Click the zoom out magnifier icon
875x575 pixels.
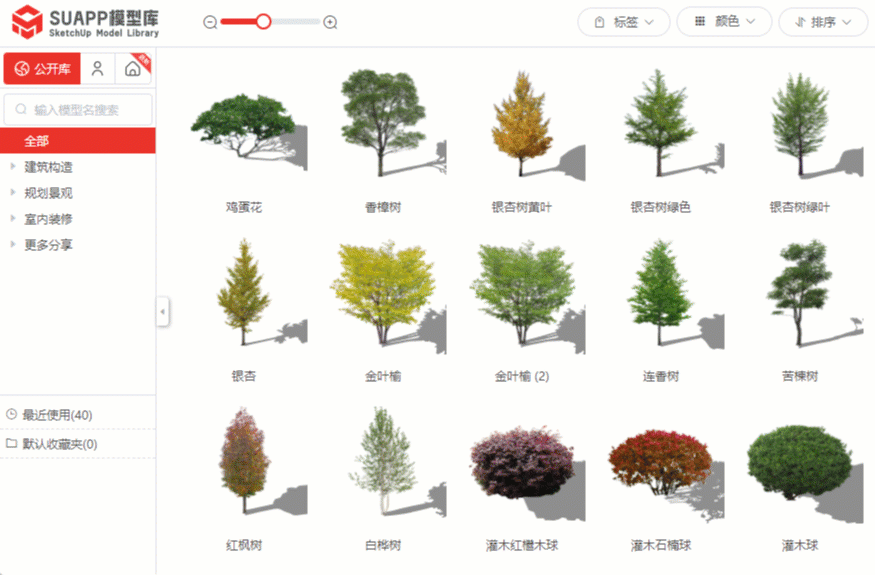(210, 22)
